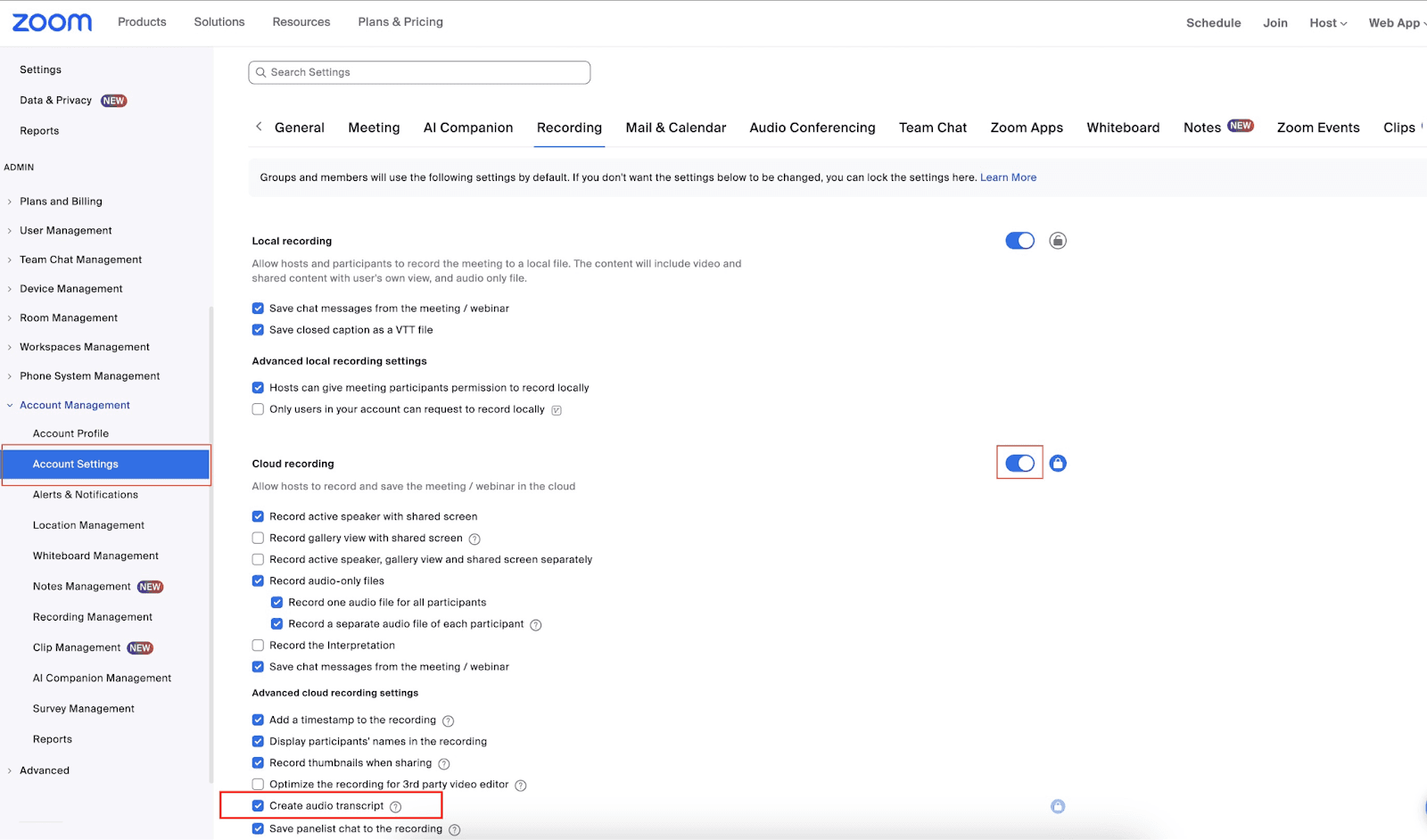Expand the Advanced section
Image resolution: width=1427 pixels, height=840 pixels.
coord(44,770)
